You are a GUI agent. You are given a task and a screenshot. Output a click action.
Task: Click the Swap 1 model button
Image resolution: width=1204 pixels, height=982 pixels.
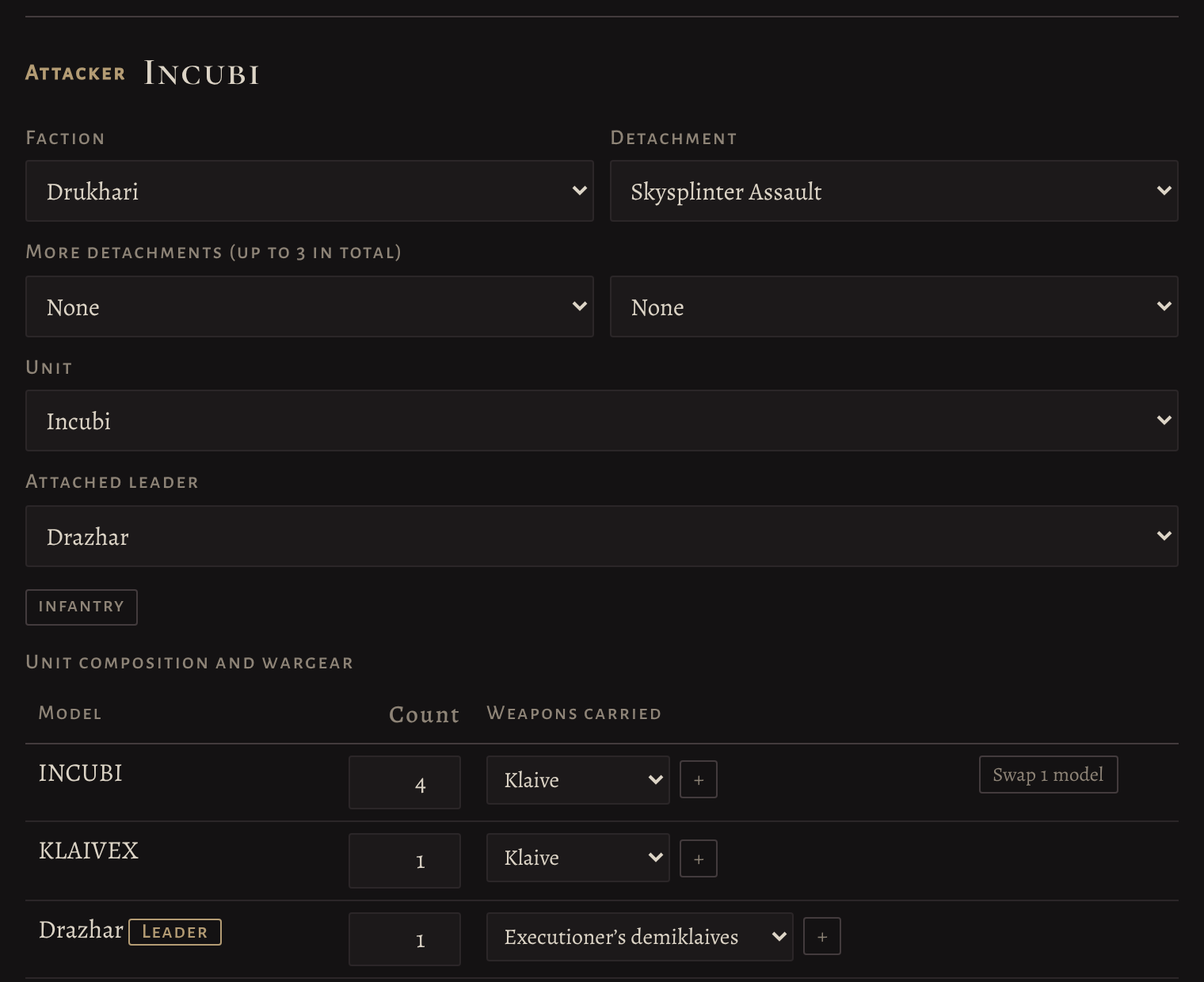click(1048, 775)
